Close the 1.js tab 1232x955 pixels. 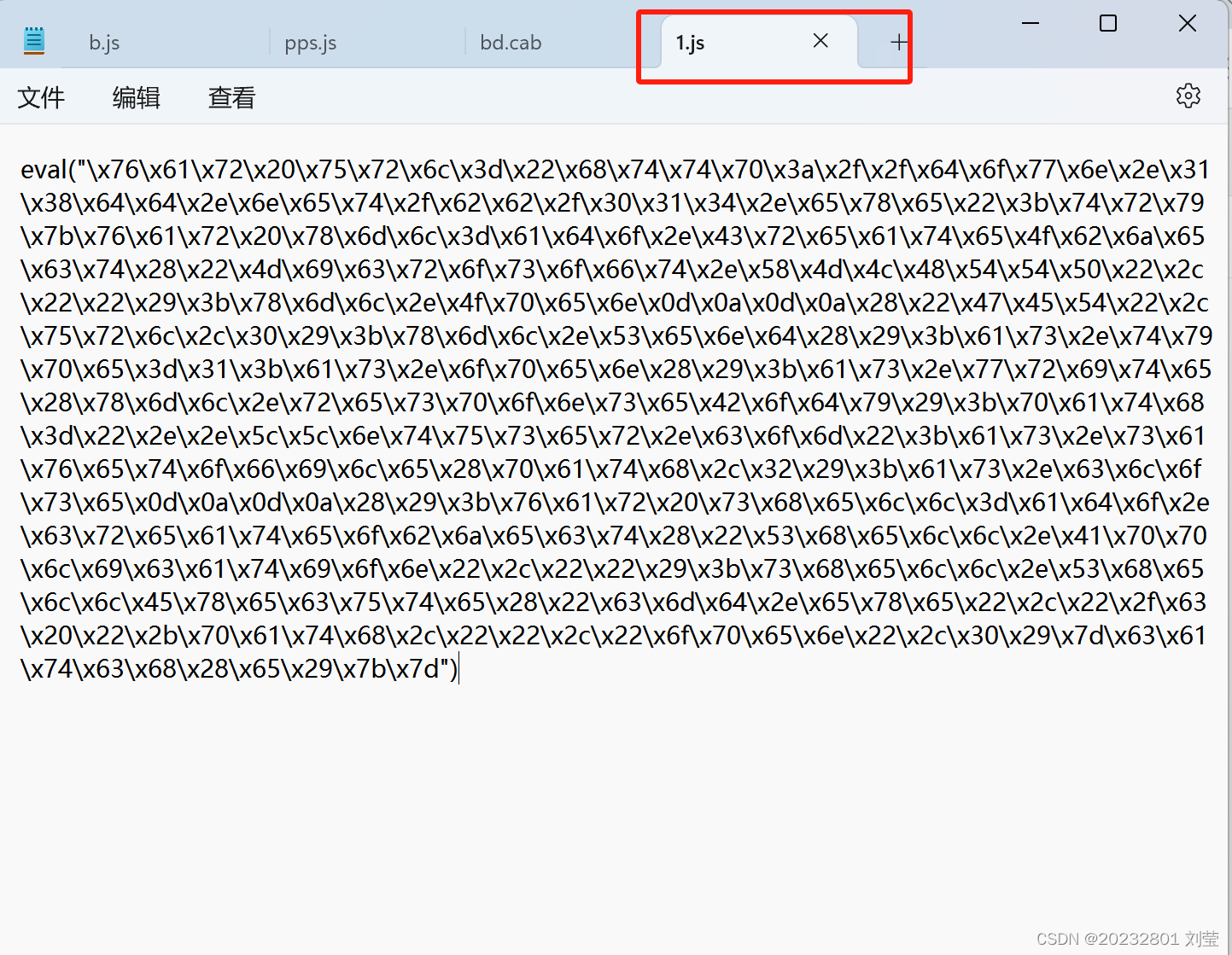click(x=820, y=41)
